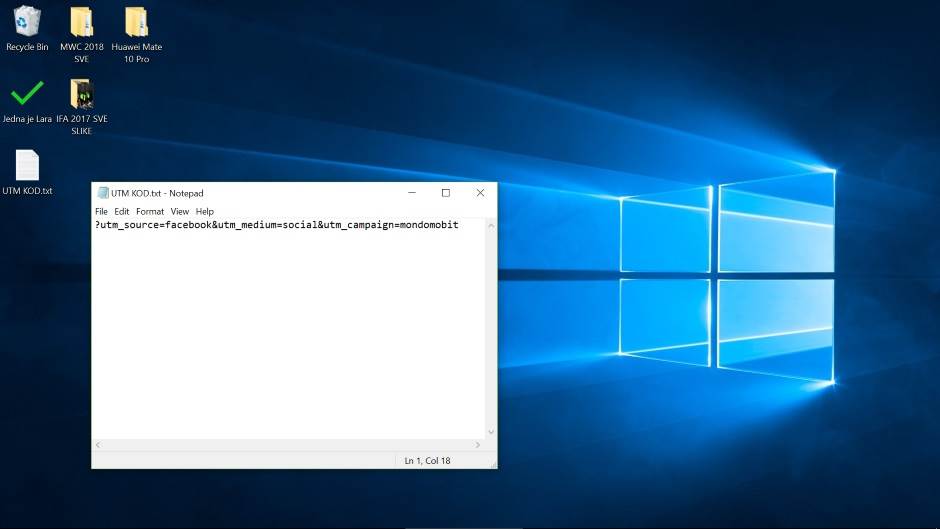The height and width of the screenshot is (529, 940).
Task: Open the View menu in Notepad
Action: pyautogui.click(x=179, y=212)
